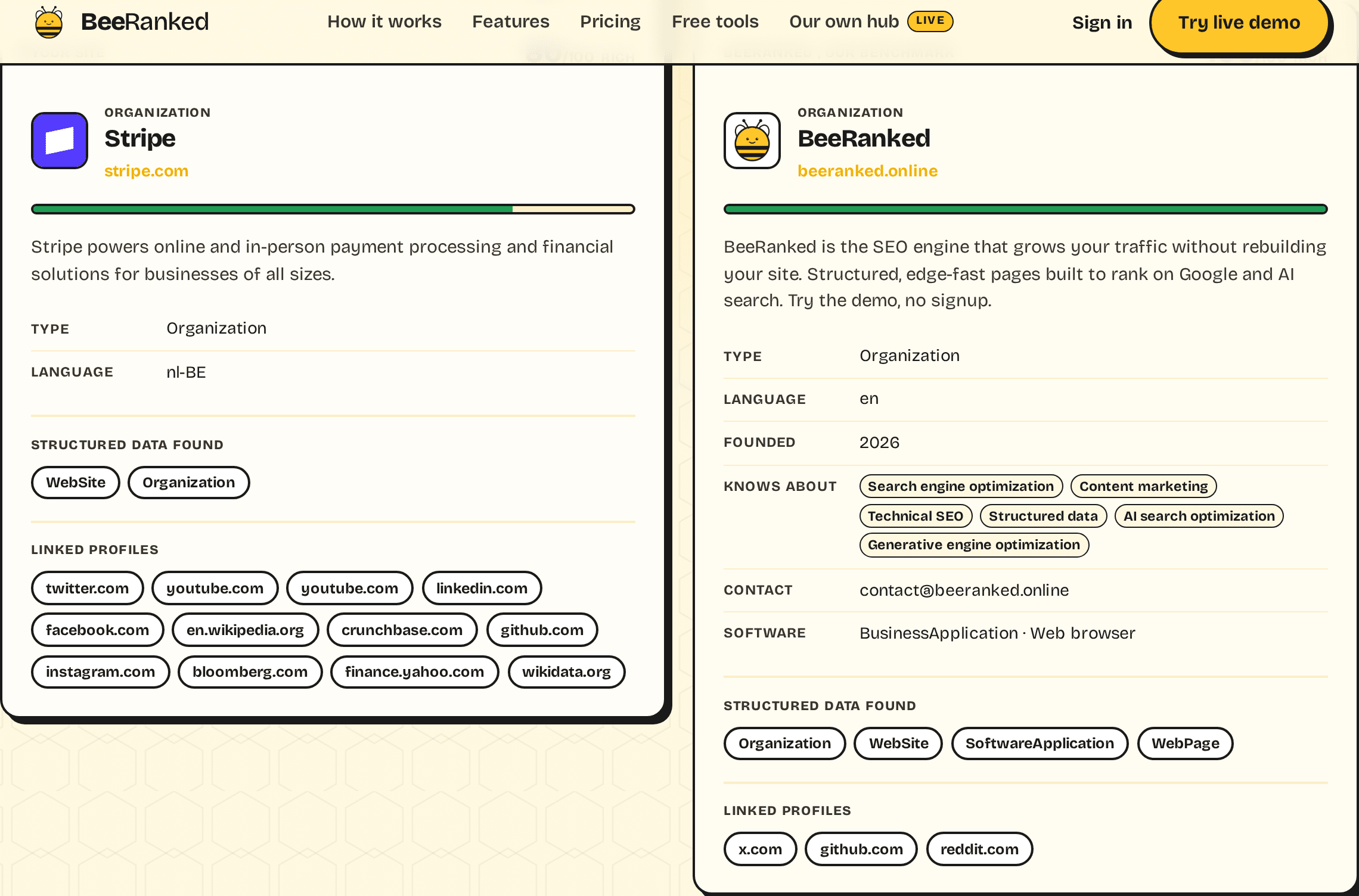The height and width of the screenshot is (896, 1359).
Task: Click github.com chip in Stripe card
Action: tap(542, 630)
